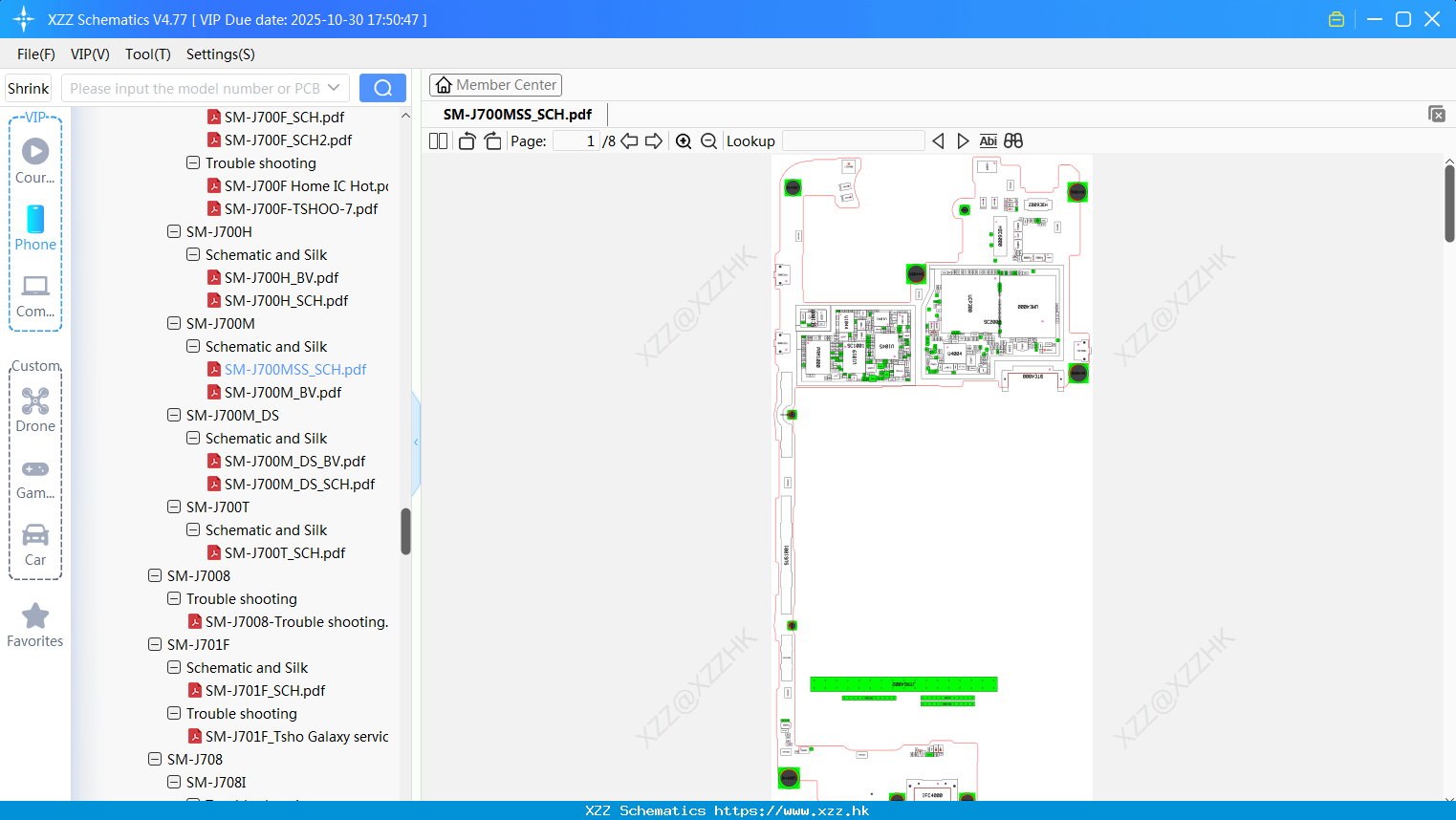Viewport: 1456px width, 820px height.
Task: Jump to next lookup result
Action: pyautogui.click(x=963, y=140)
